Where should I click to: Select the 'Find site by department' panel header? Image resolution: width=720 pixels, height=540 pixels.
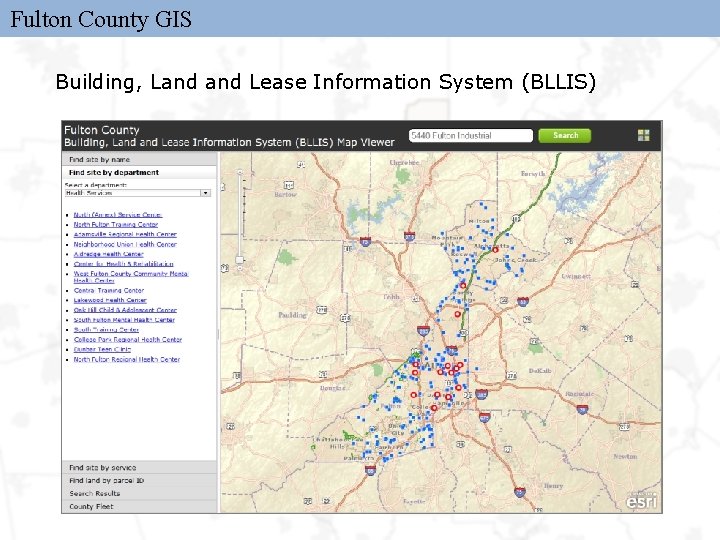139,172
